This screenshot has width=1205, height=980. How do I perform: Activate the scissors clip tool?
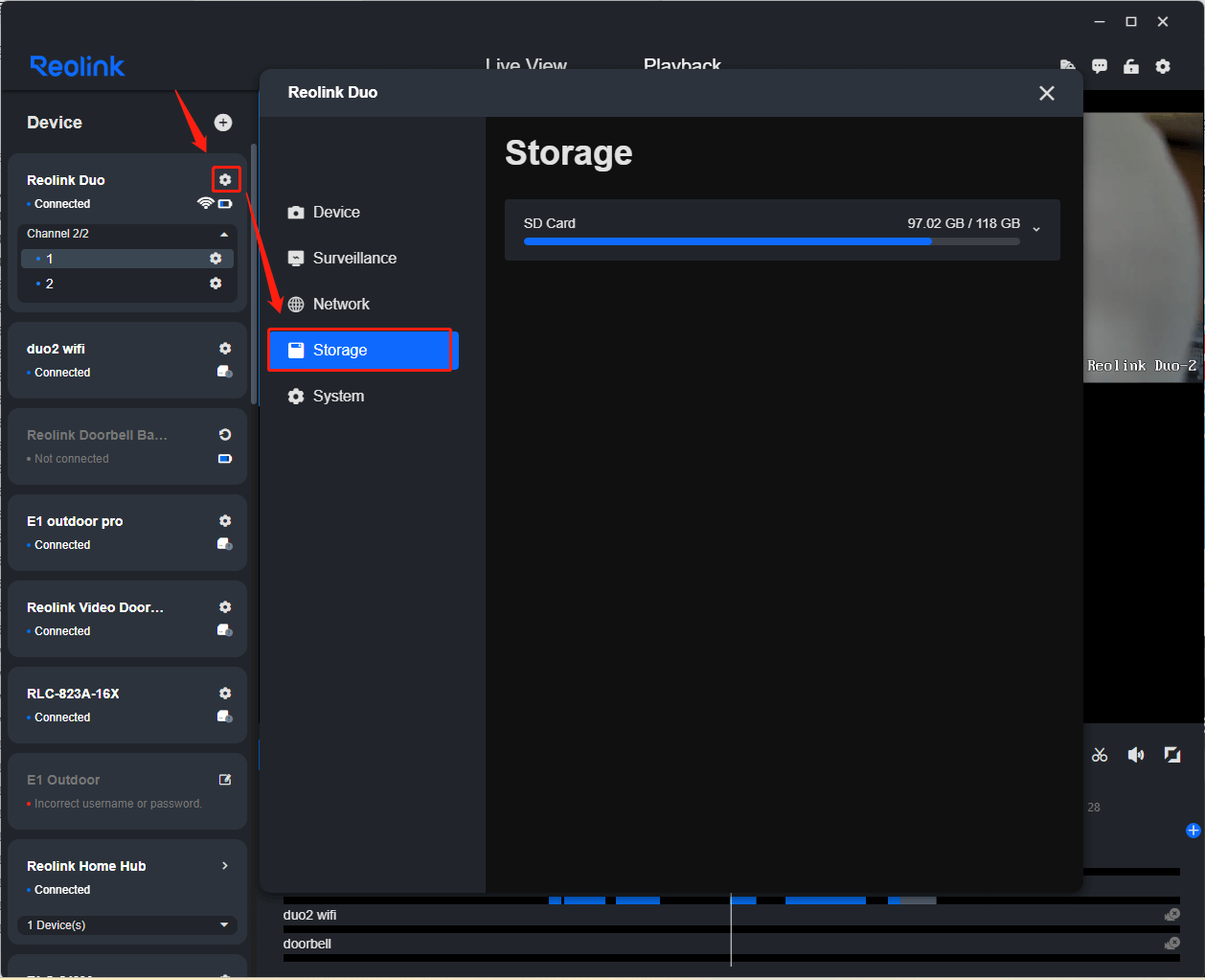[x=1100, y=755]
